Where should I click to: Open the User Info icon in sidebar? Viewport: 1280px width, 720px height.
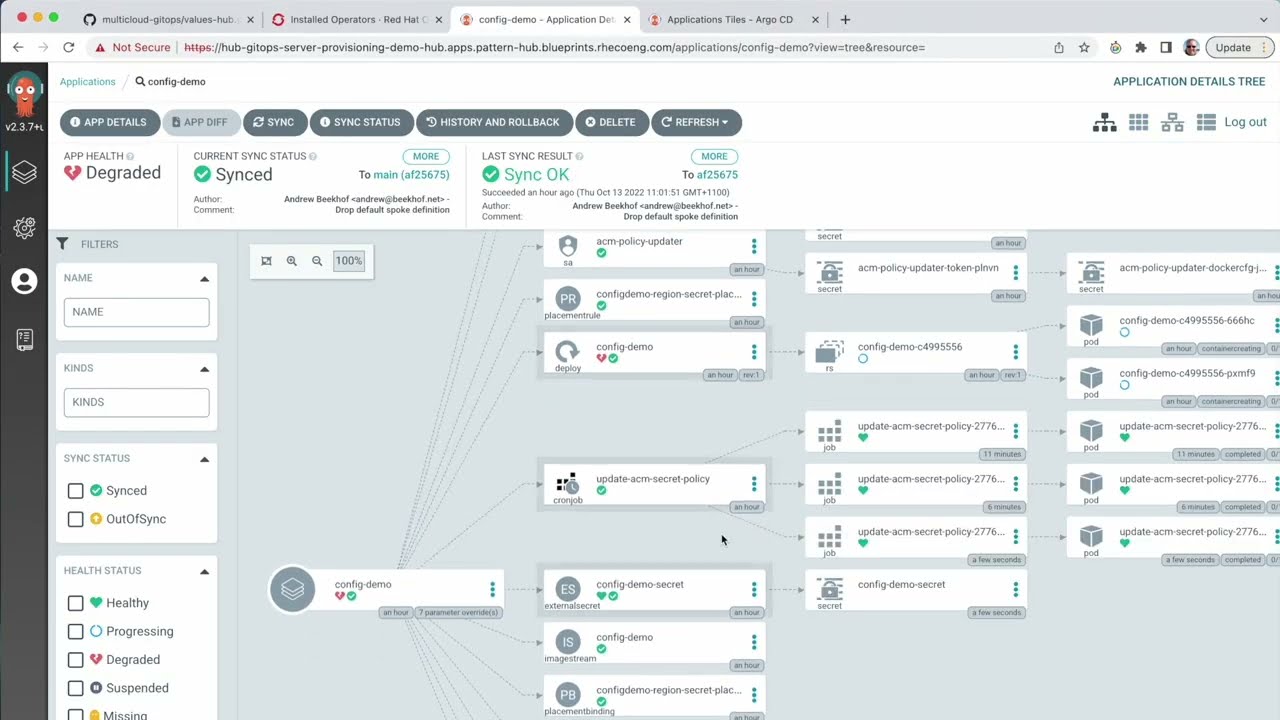pos(24,282)
